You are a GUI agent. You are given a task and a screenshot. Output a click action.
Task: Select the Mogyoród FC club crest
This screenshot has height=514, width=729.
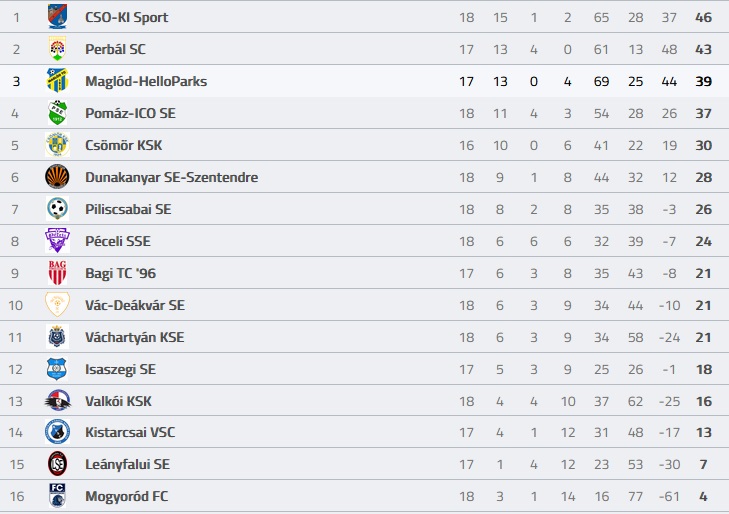click(x=57, y=496)
